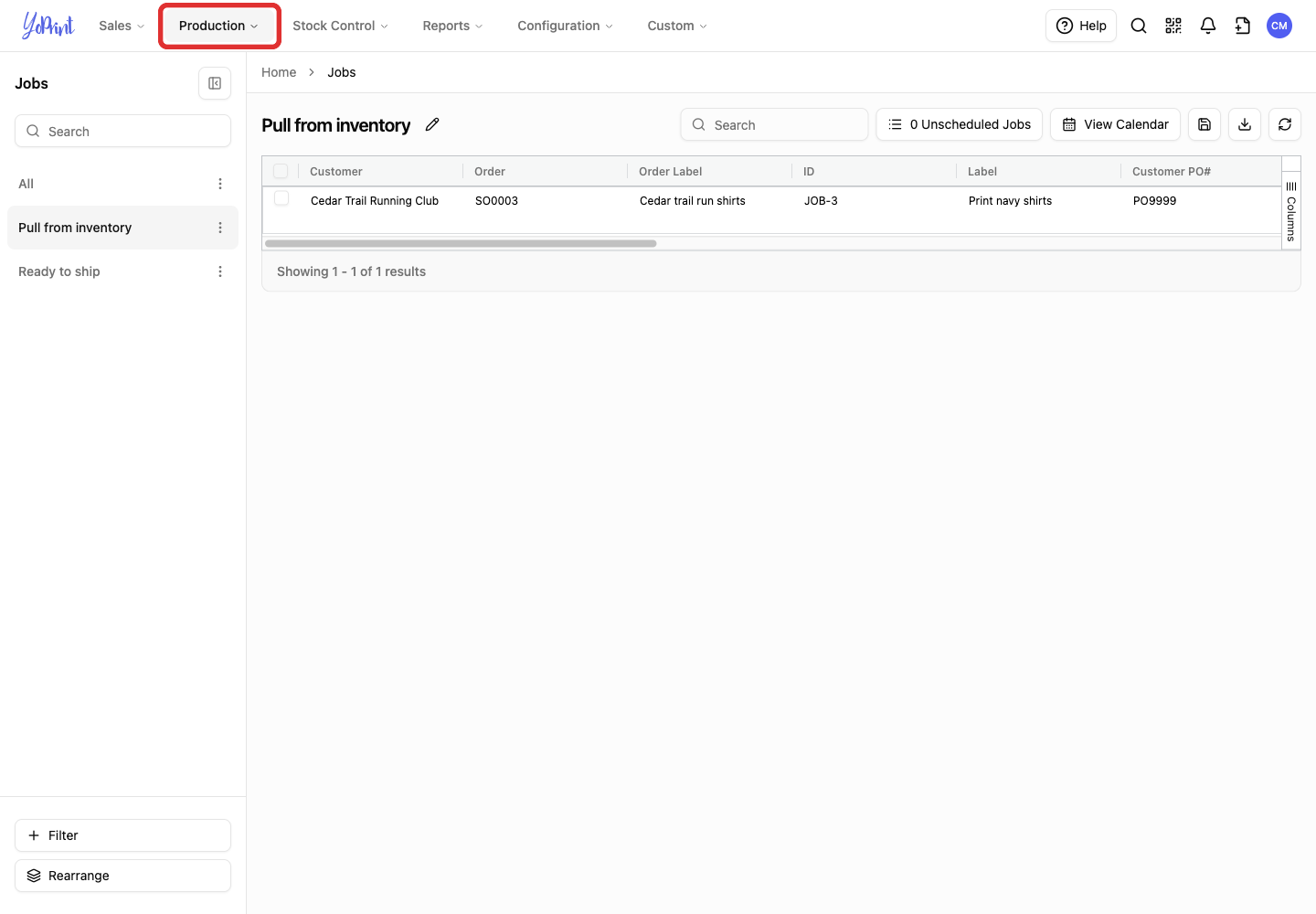Select the Ready to ship view

click(x=122, y=271)
